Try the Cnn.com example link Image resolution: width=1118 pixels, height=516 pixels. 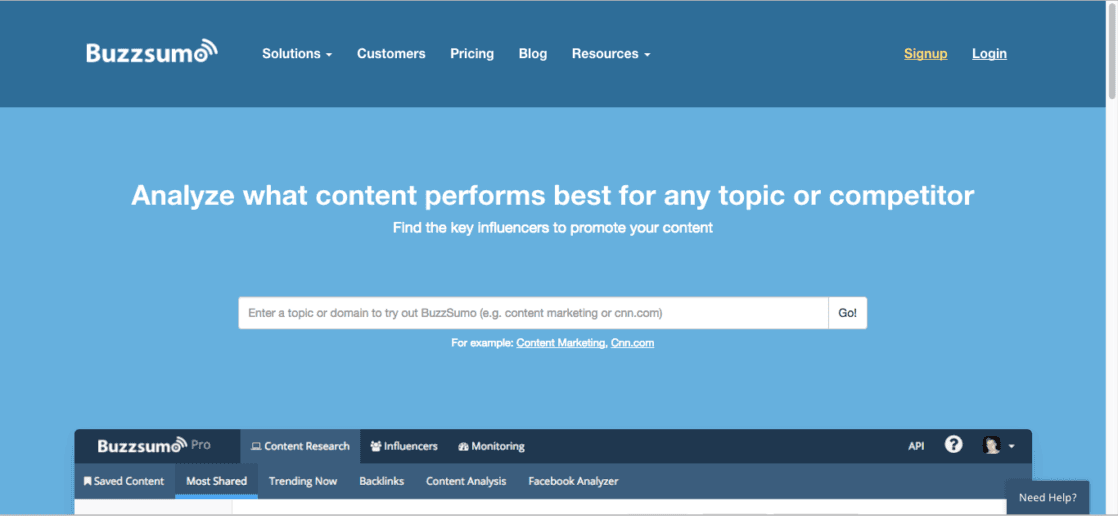point(632,343)
